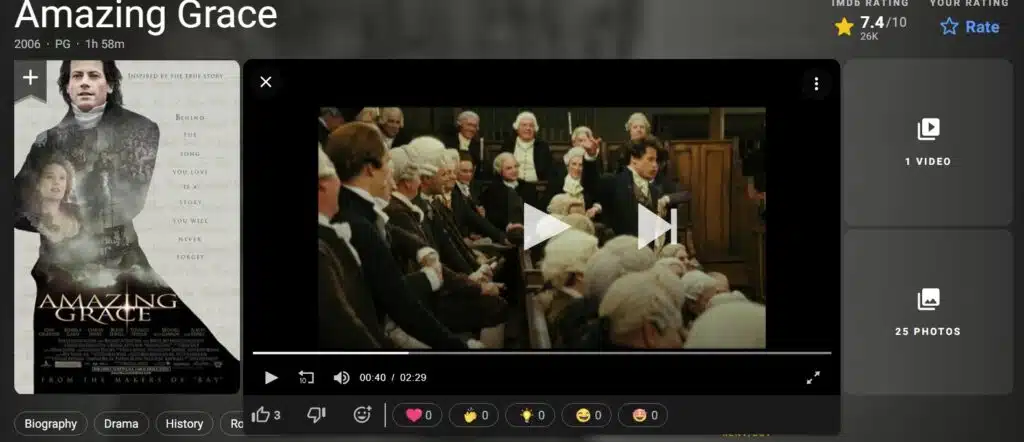
Task: React with the lightbulb emoji
Action: pos(530,415)
